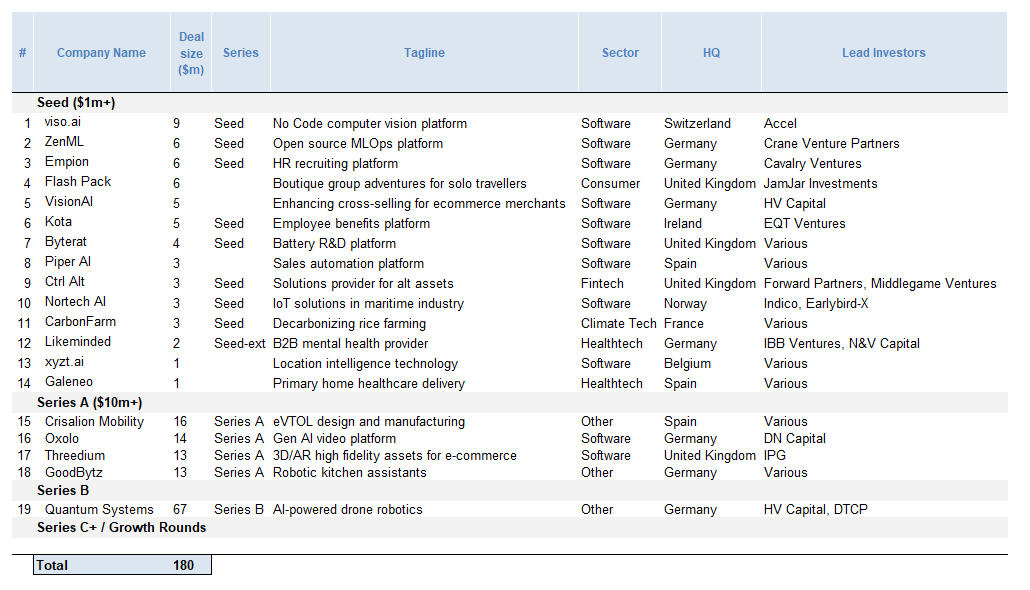Click eVTOL design and manufacturing tagline
This screenshot has height=590, width=1030.
point(369,422)
